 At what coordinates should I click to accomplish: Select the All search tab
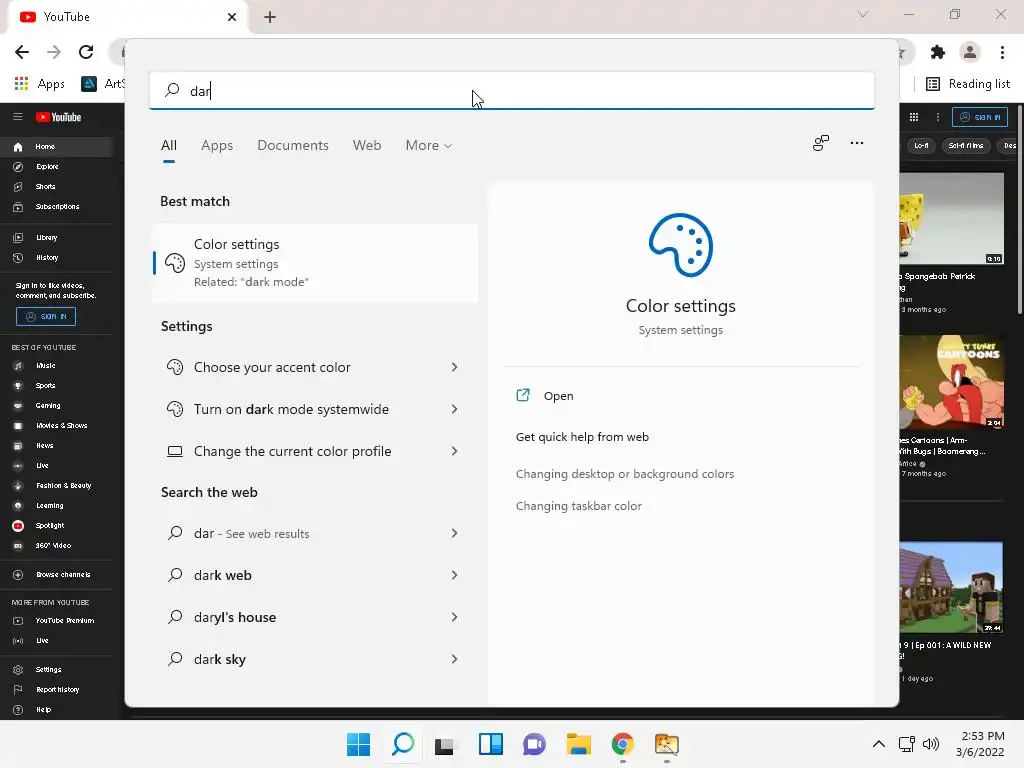[168, 146]
